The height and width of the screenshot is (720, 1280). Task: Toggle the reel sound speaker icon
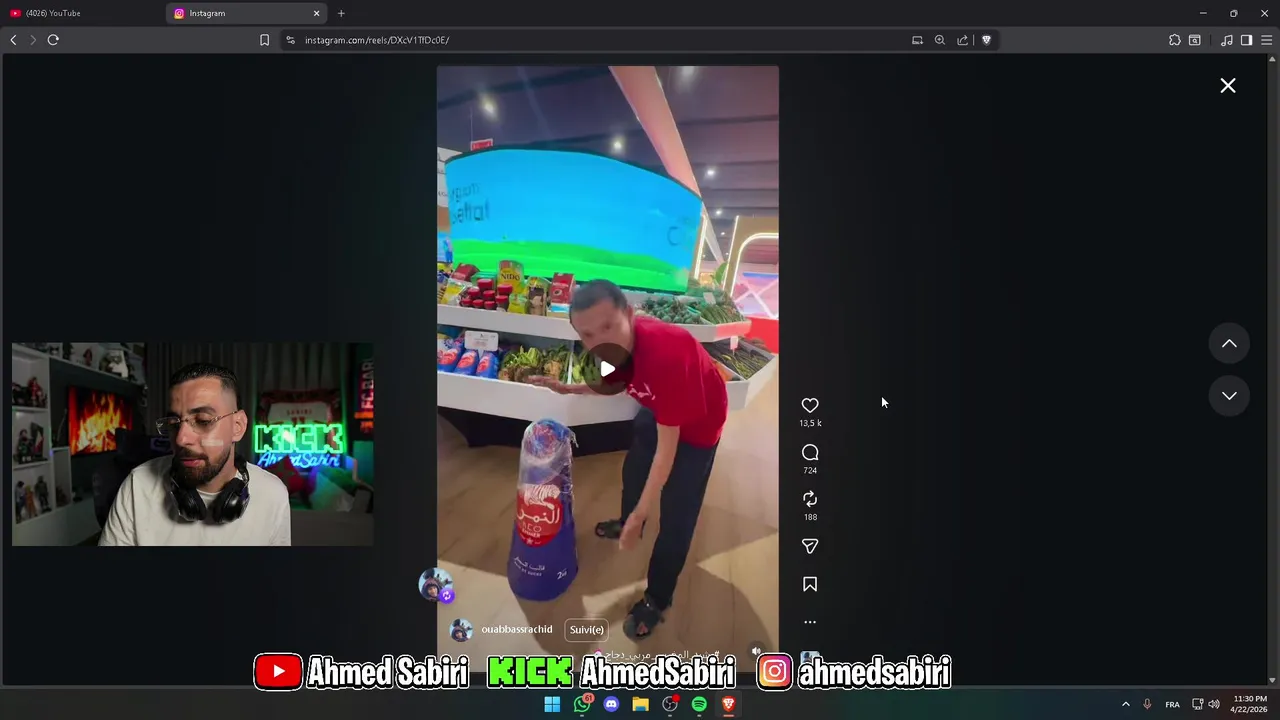click(x=757, y=651)
